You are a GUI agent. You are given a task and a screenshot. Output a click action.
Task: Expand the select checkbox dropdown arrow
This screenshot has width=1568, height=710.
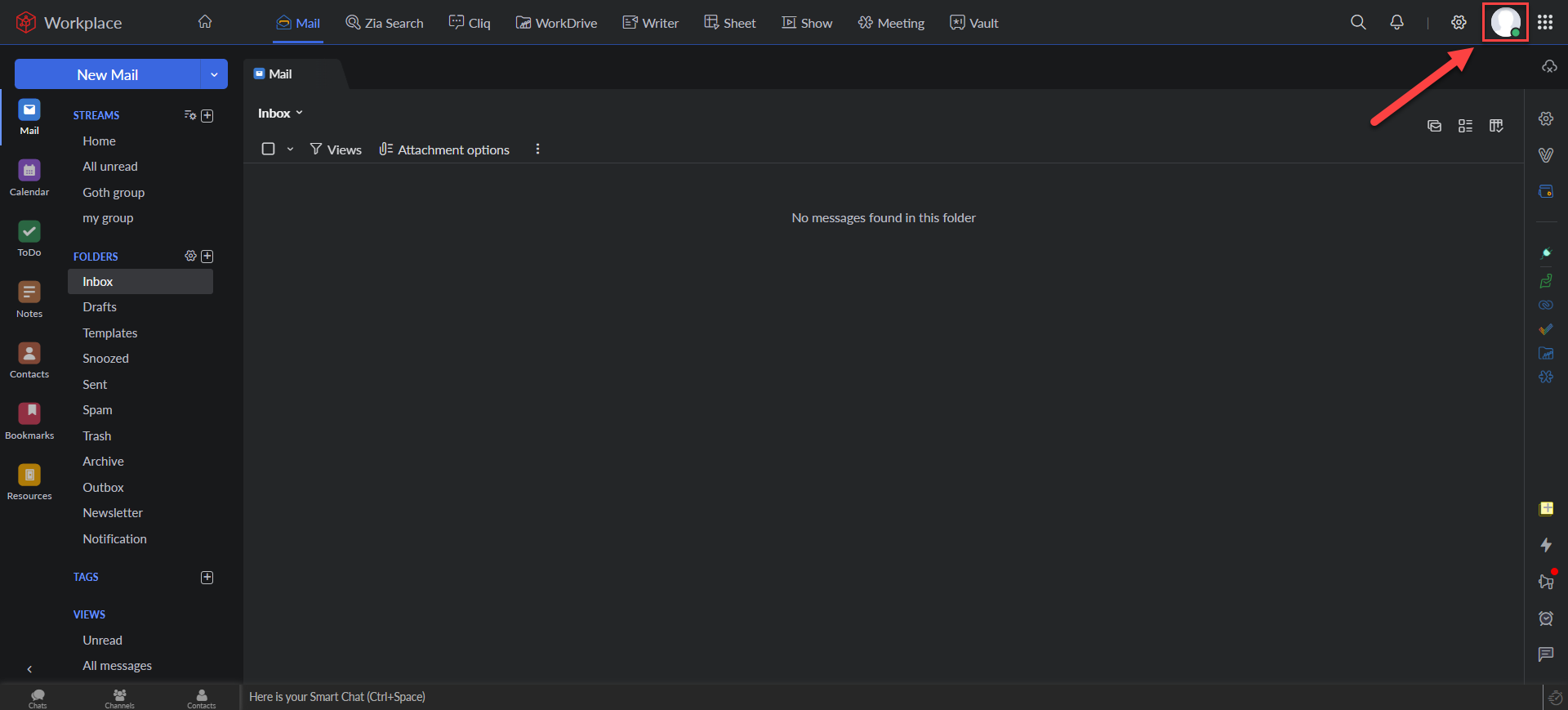(x=290, y=150)
